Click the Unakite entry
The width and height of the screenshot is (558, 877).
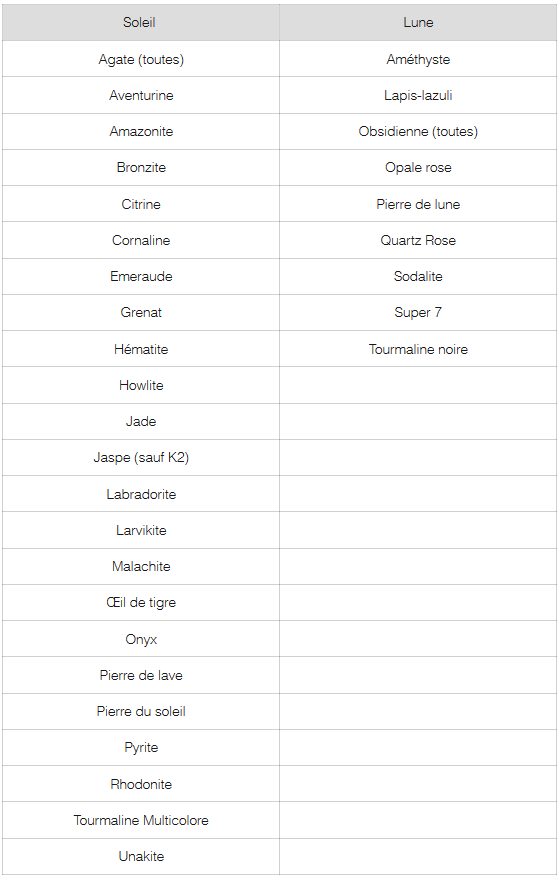point(140,856)
